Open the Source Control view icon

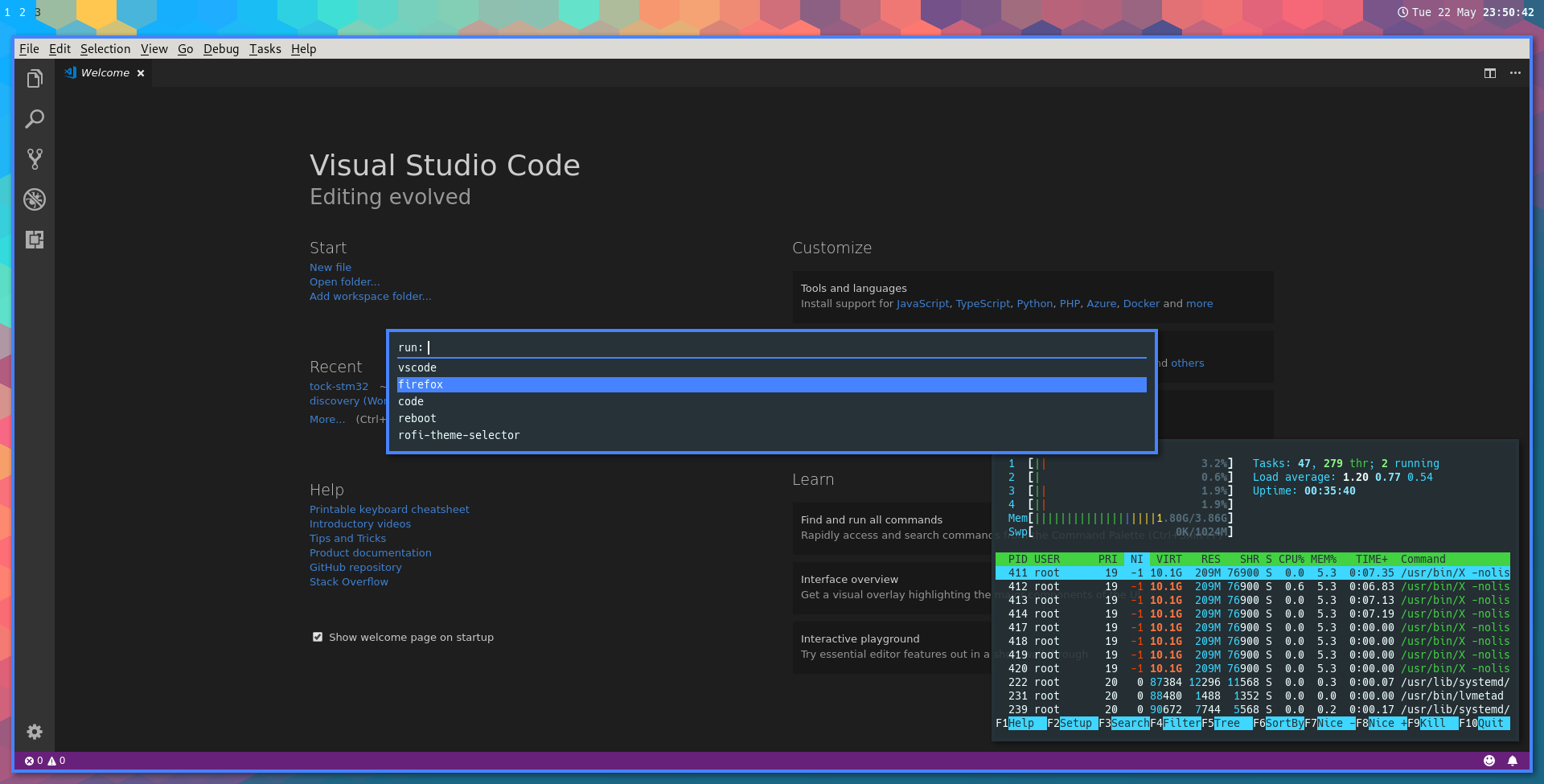pyautogui.click(x=35, y=159)
